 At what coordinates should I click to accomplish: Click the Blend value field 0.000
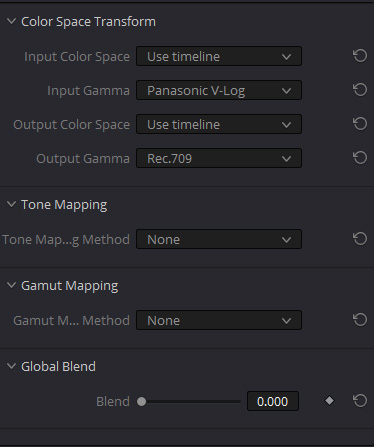point(273,401)
